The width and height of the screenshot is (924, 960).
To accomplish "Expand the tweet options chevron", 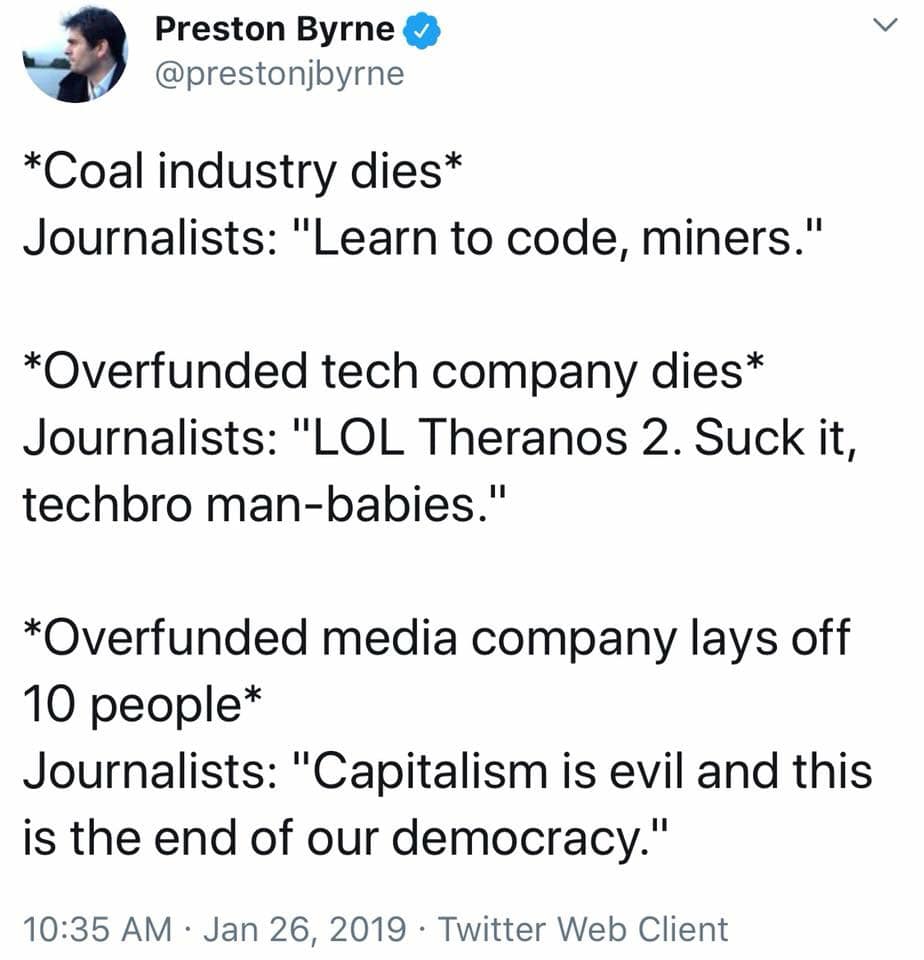I will tap(885, 25).
